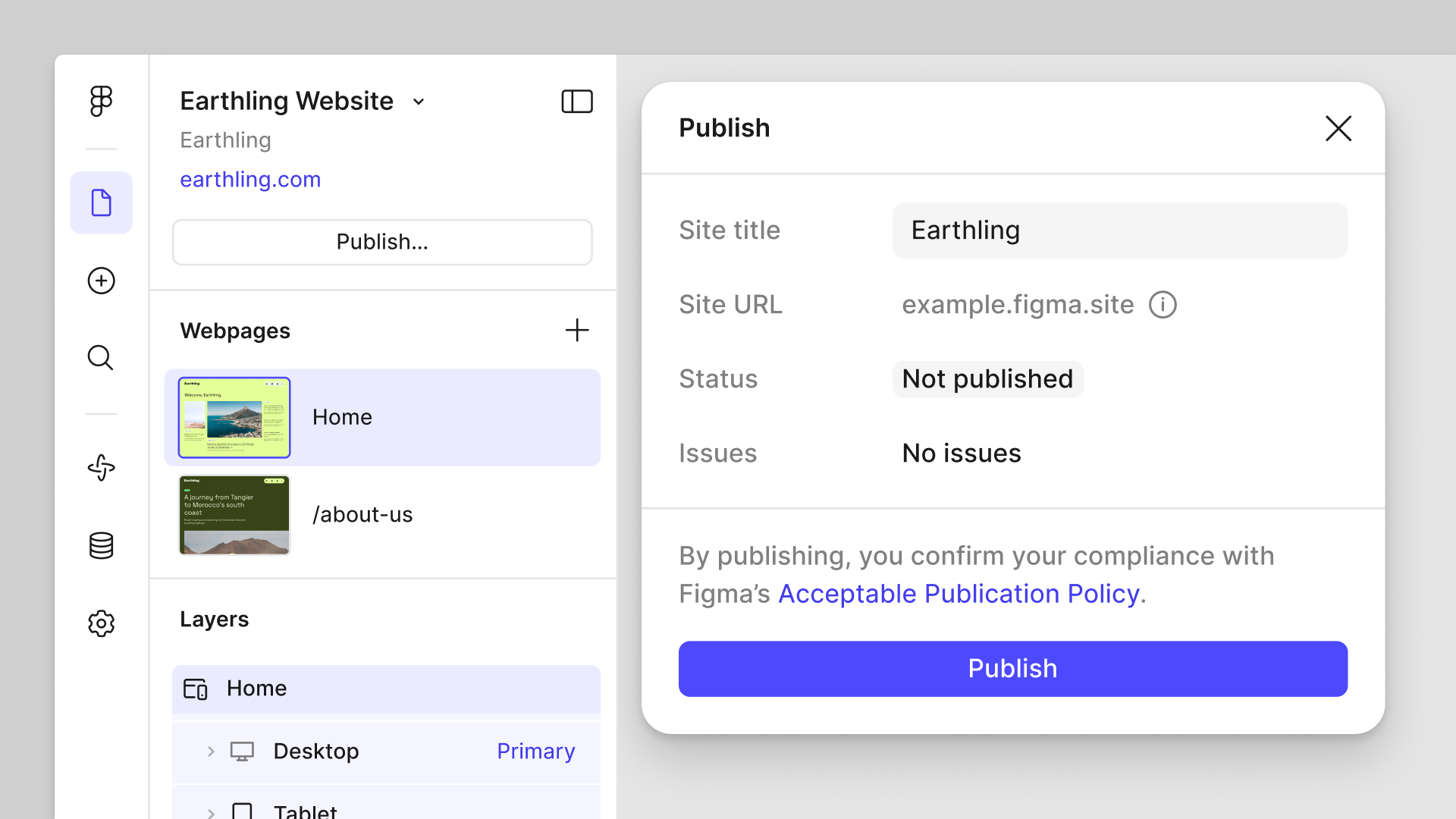Select the AI interactions icon
Image resolution: width=1456 pixels, height=819 pixels.
(x=101, y=468)
